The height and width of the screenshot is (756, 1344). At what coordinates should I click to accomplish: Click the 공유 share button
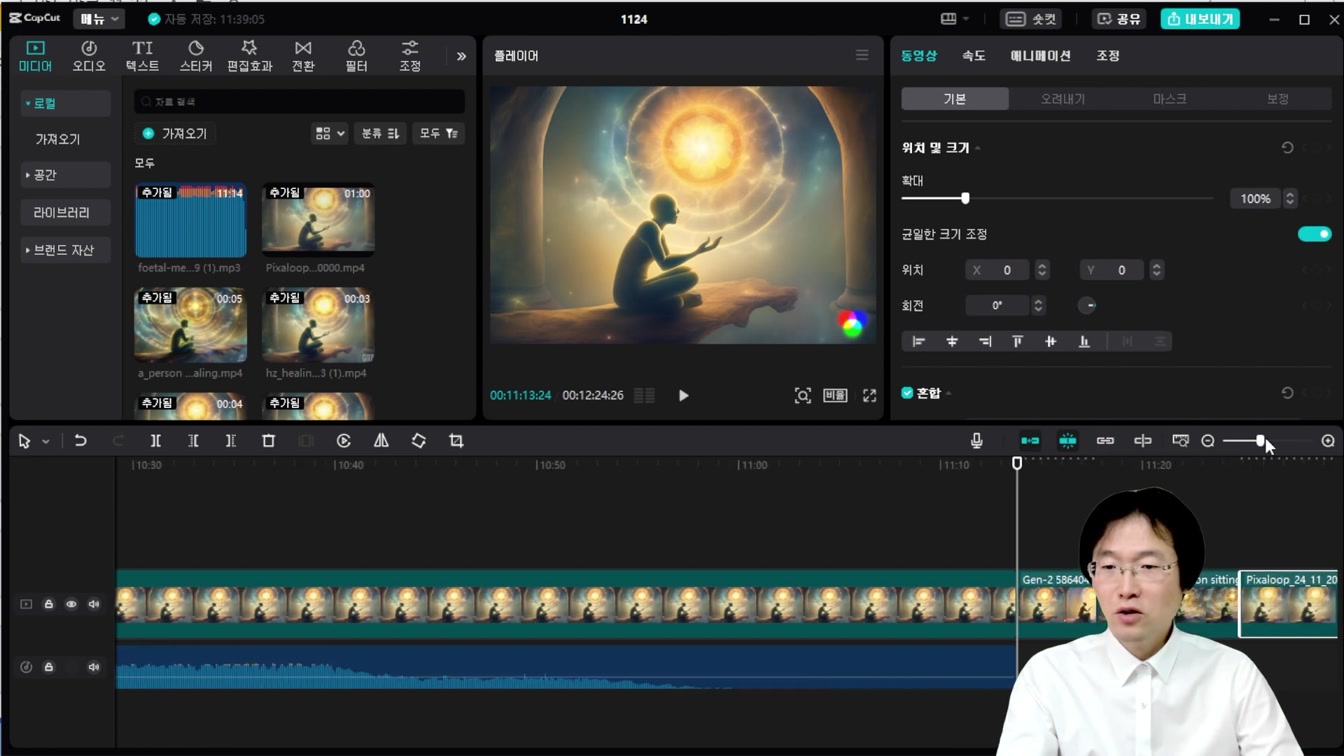(x=1119, y=19)
